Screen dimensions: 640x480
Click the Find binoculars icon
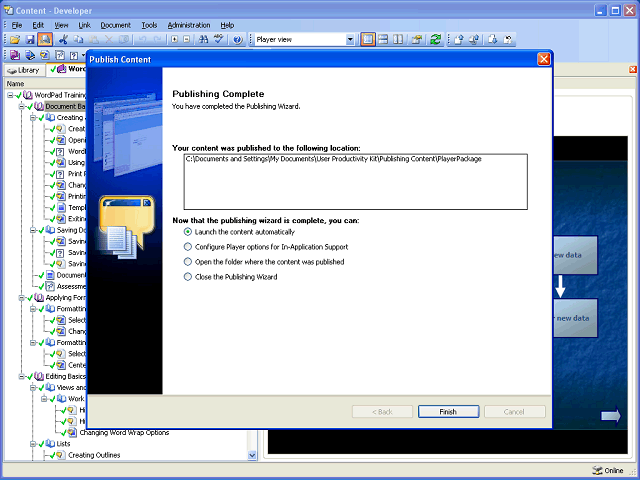coord(203,40)
